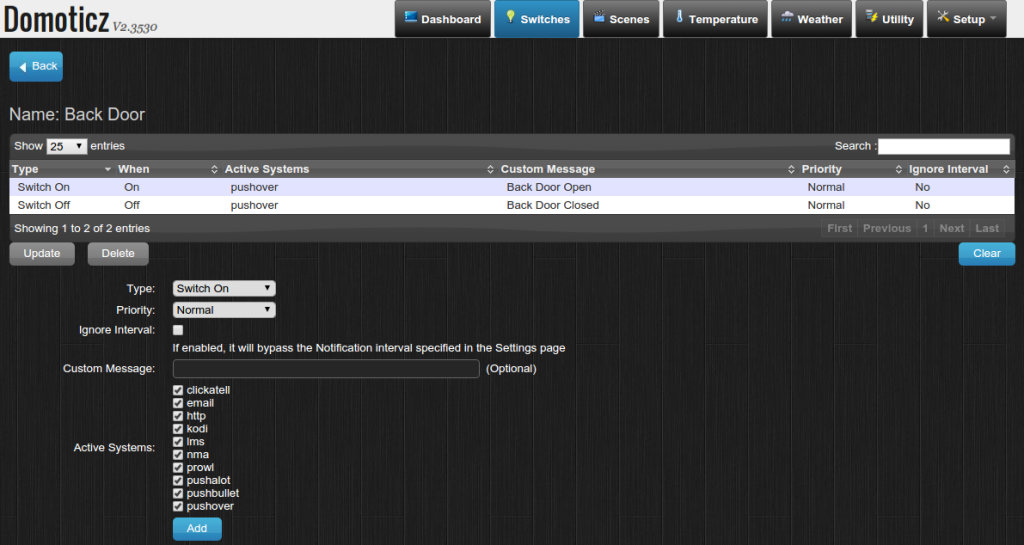1024x545 pixels.
Task: Uncheck the http system
Action: [x=178, y=416]
